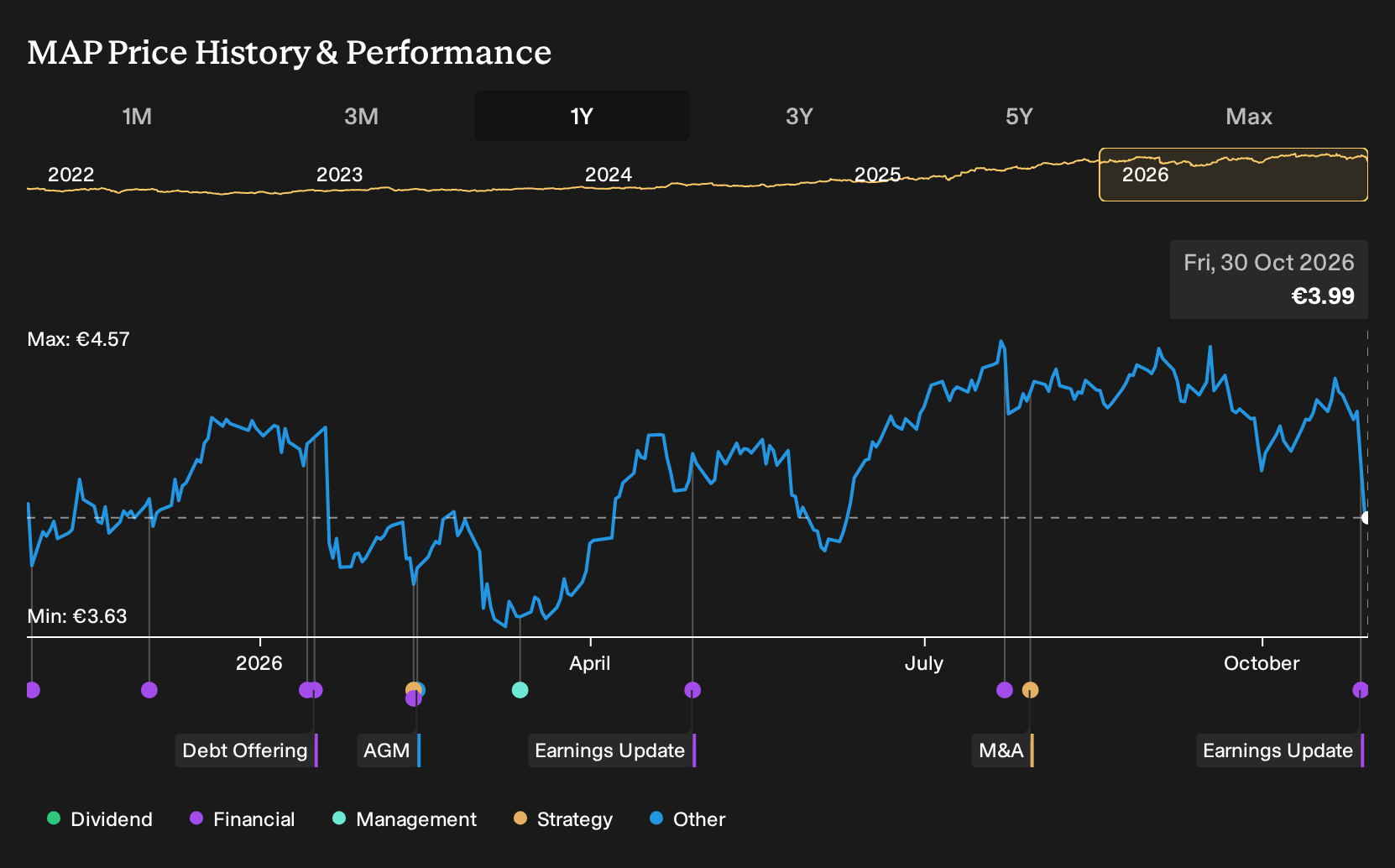Click the purple marker above October Earnings Update
Image resolution: width=1395 pixels, height=868 pixels.
pyautogui.click(x=1361, y=690)
